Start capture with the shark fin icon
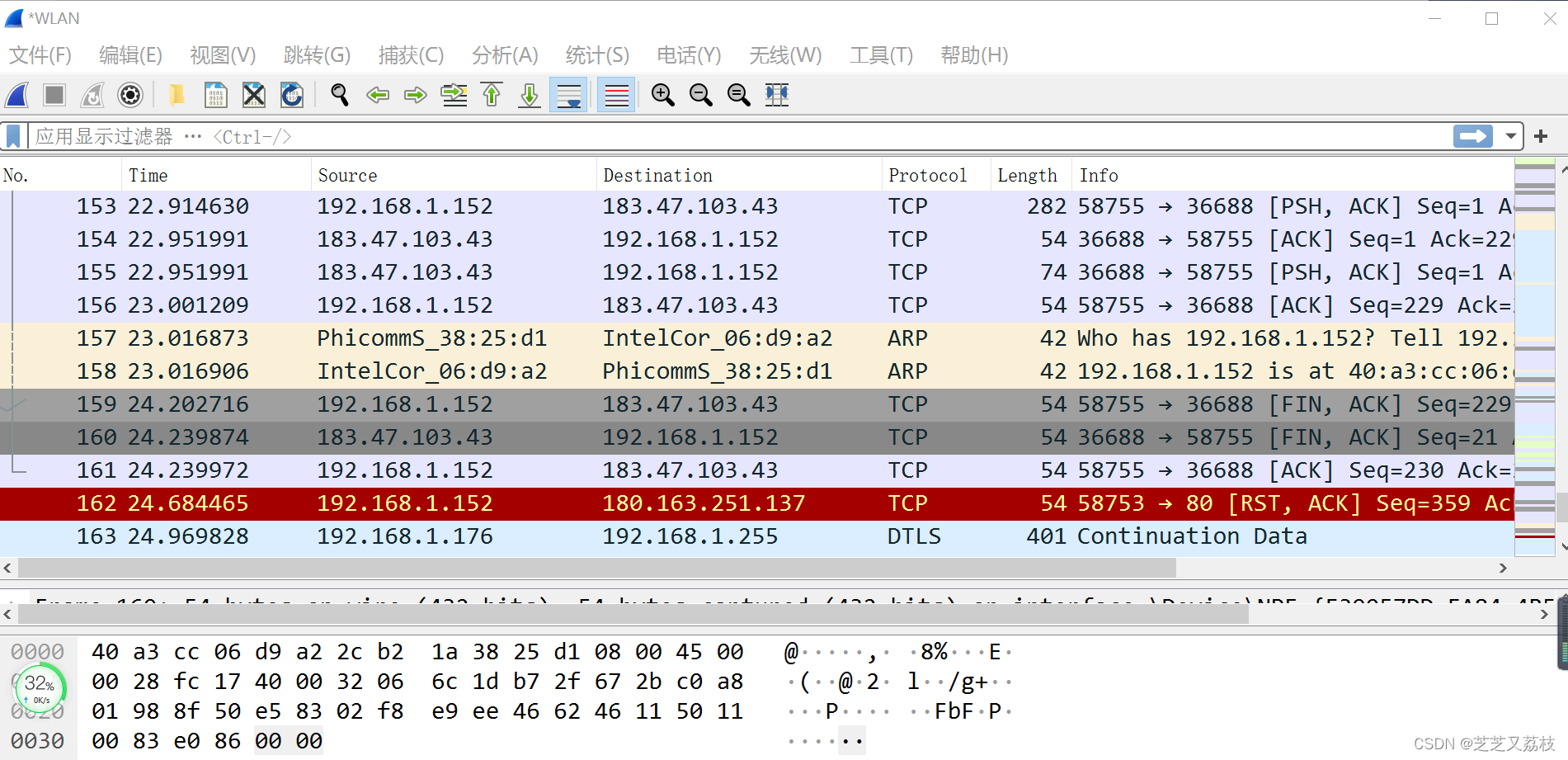This screenshot has width=1568, height=760. point(17,95)
